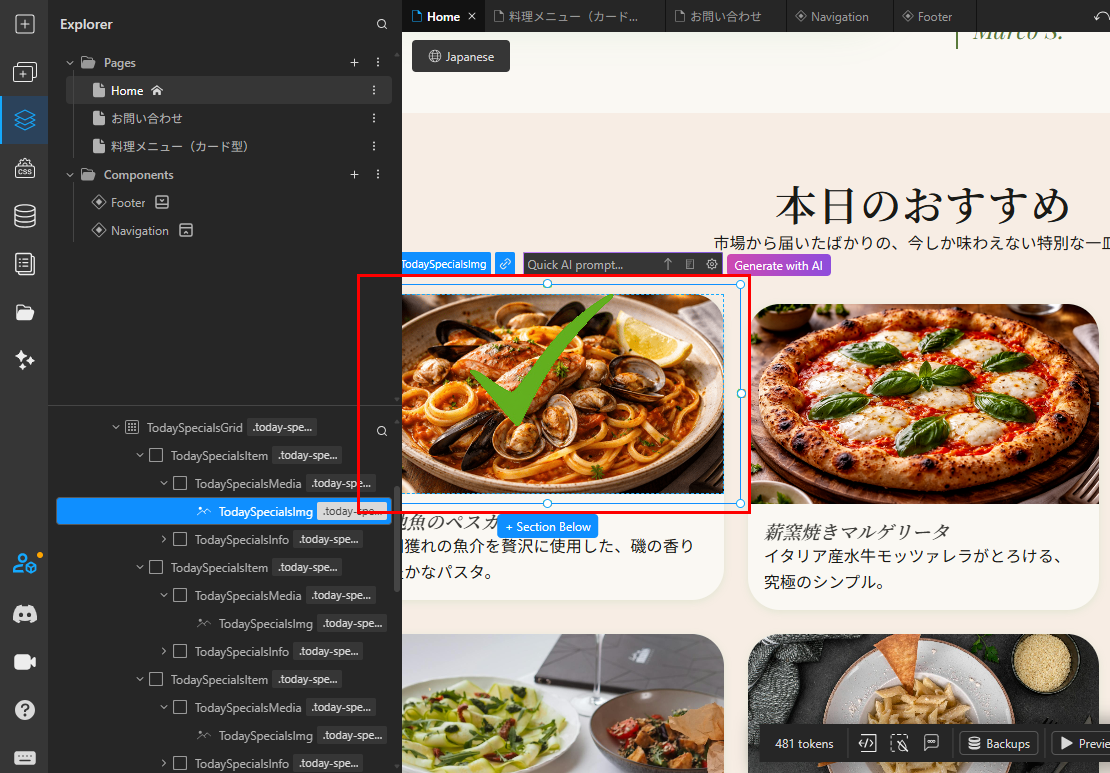Click the Discord icon in sidebar
This screenshot has height=773, width=1110.
[25, 614]
